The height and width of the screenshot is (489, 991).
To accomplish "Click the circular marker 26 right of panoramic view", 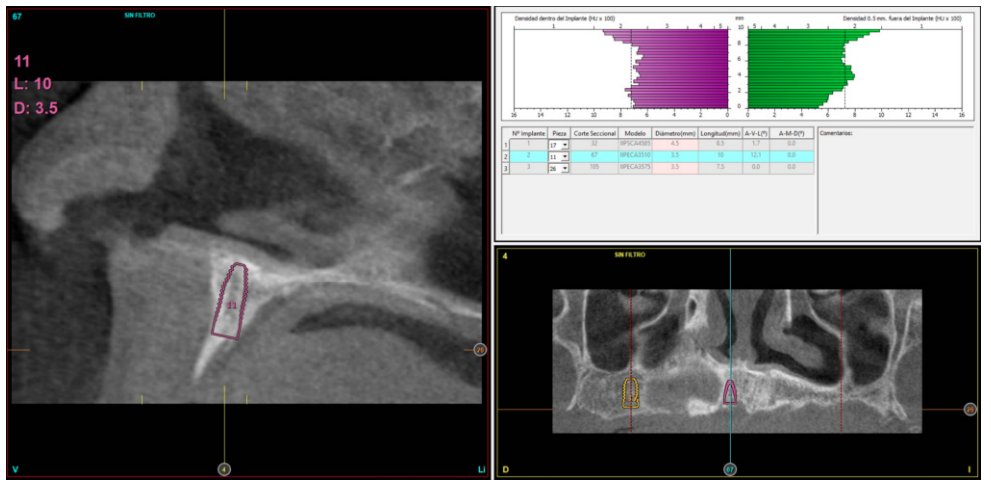I will tap(969, 409).
